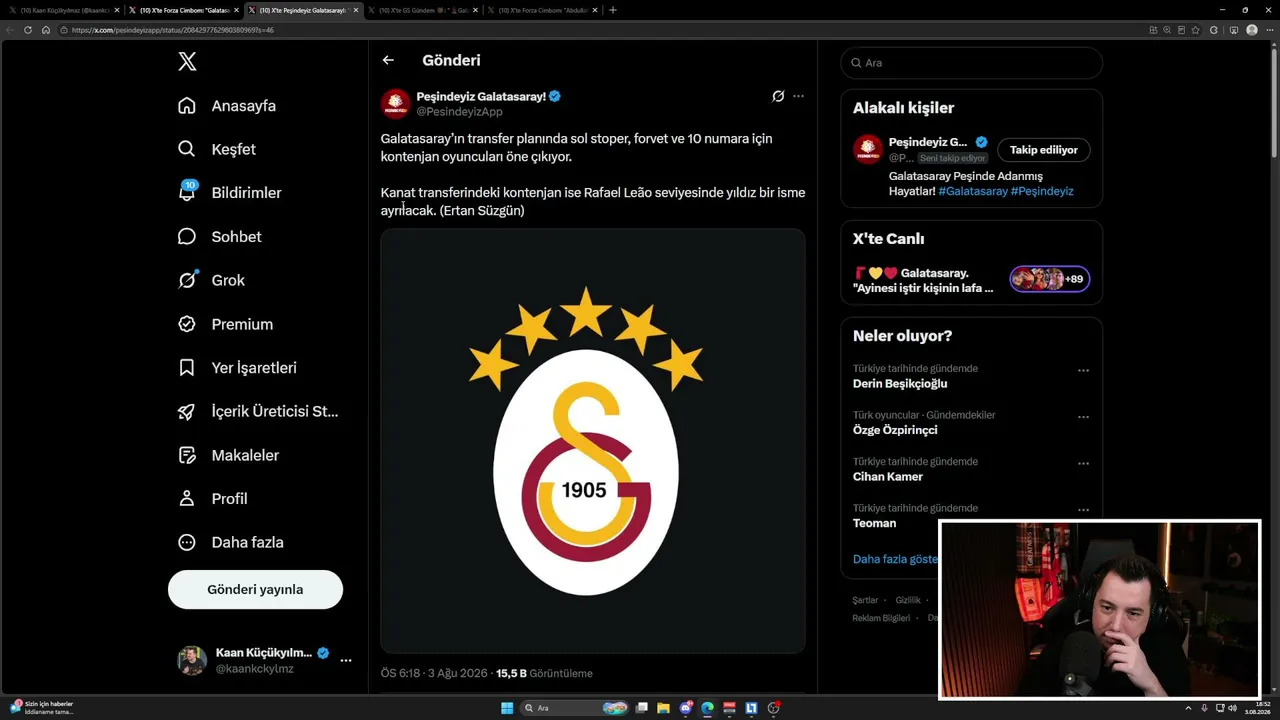Open trending topic Derin Beşikçioğlu

[900, 384]
